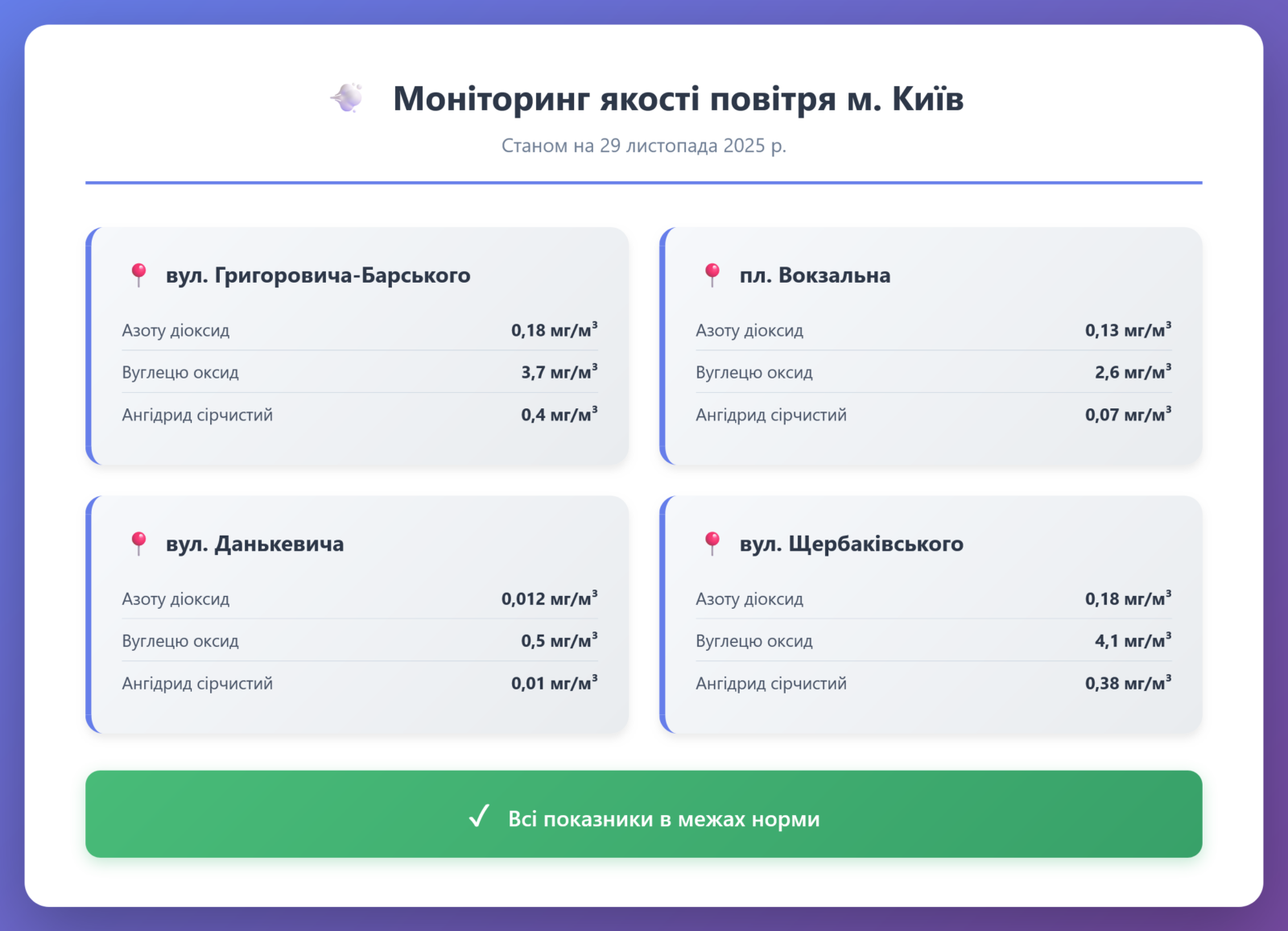Click the checkmark icon in the green banner
This screenshot has height=931, width=1288.
479,817
